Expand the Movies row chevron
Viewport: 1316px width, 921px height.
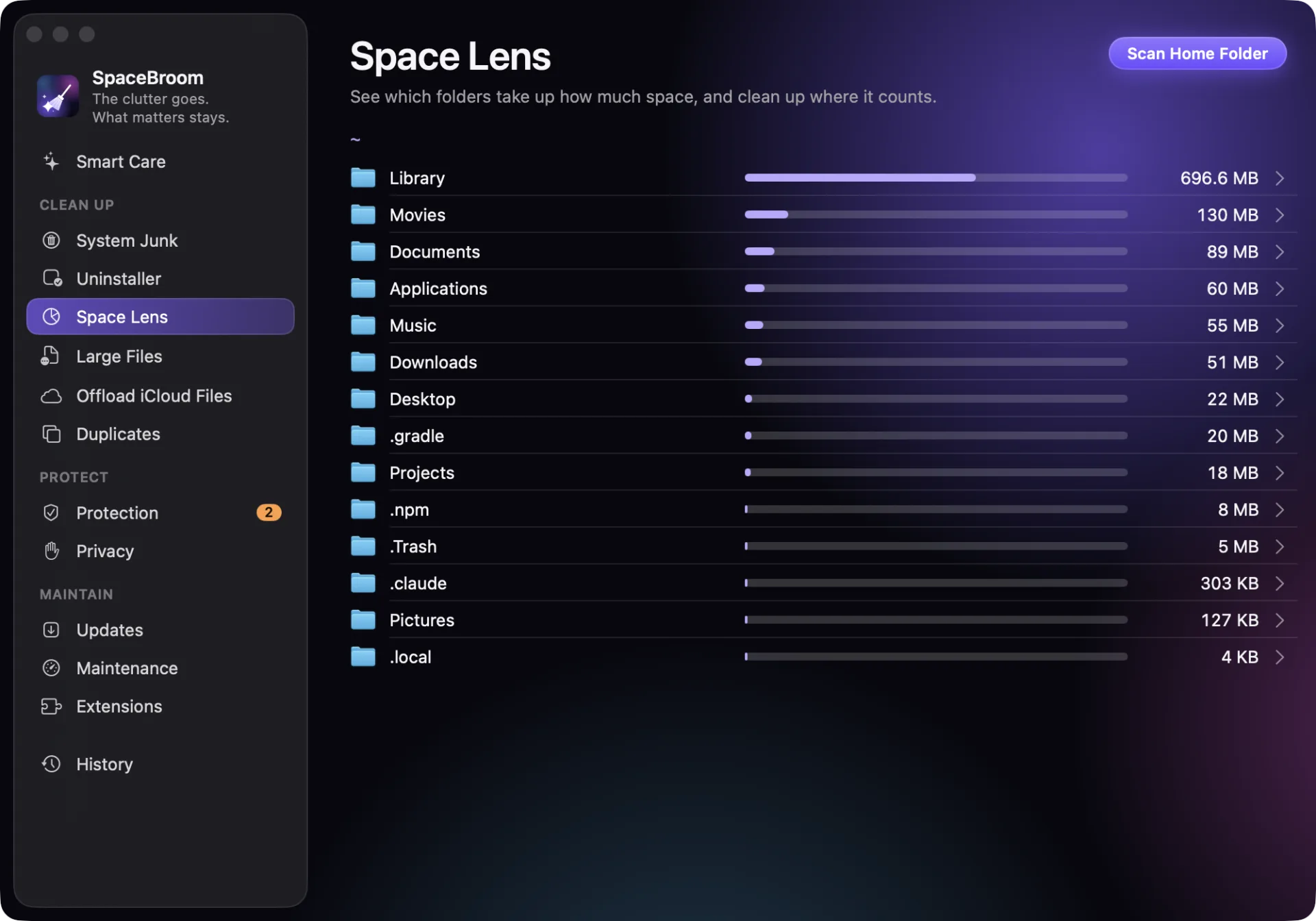[1280, 215]
